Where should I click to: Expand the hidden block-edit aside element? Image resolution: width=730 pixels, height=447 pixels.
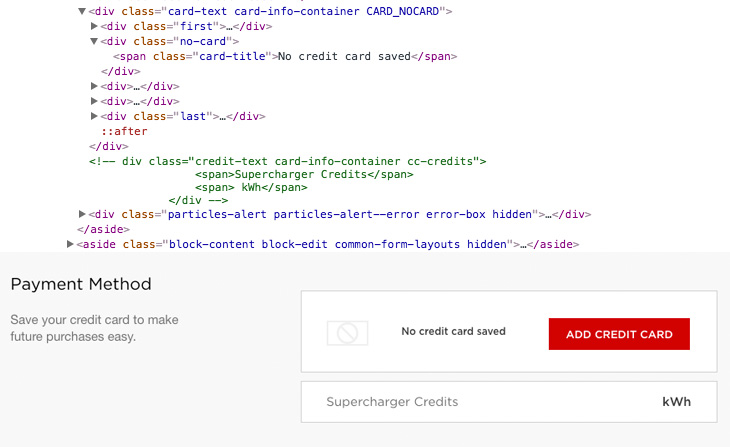pos(70,244)
